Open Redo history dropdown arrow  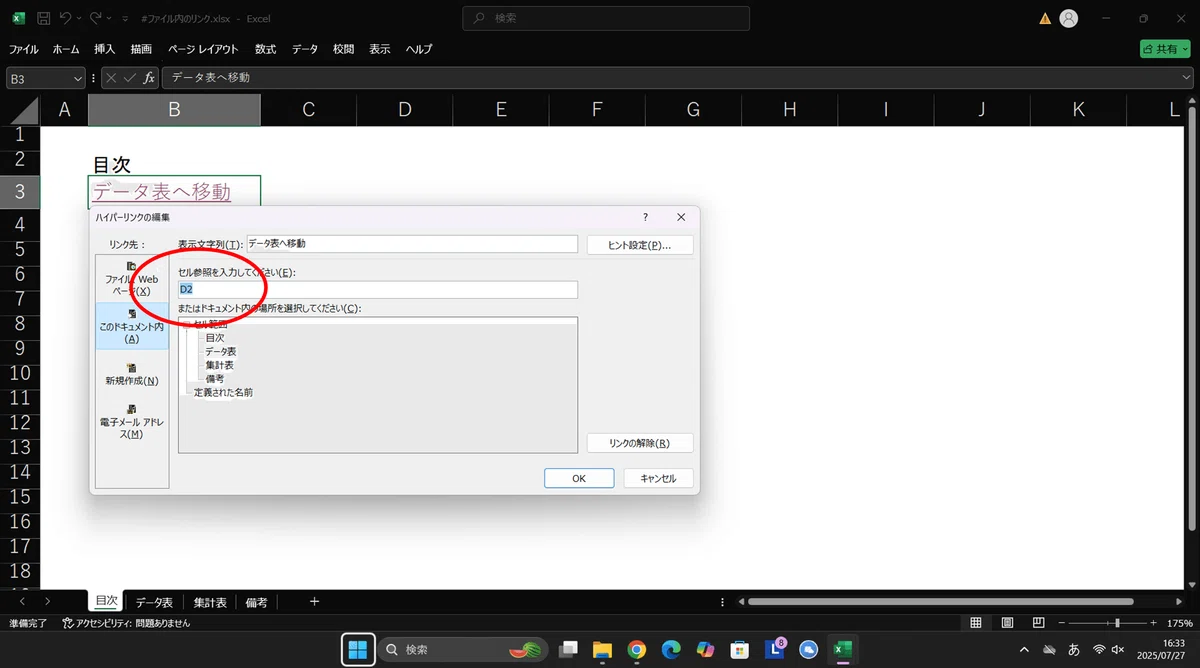pos(110,19)
